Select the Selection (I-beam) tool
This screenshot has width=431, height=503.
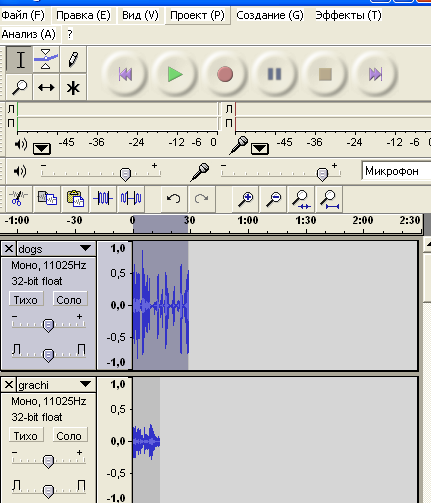point(20,59)
